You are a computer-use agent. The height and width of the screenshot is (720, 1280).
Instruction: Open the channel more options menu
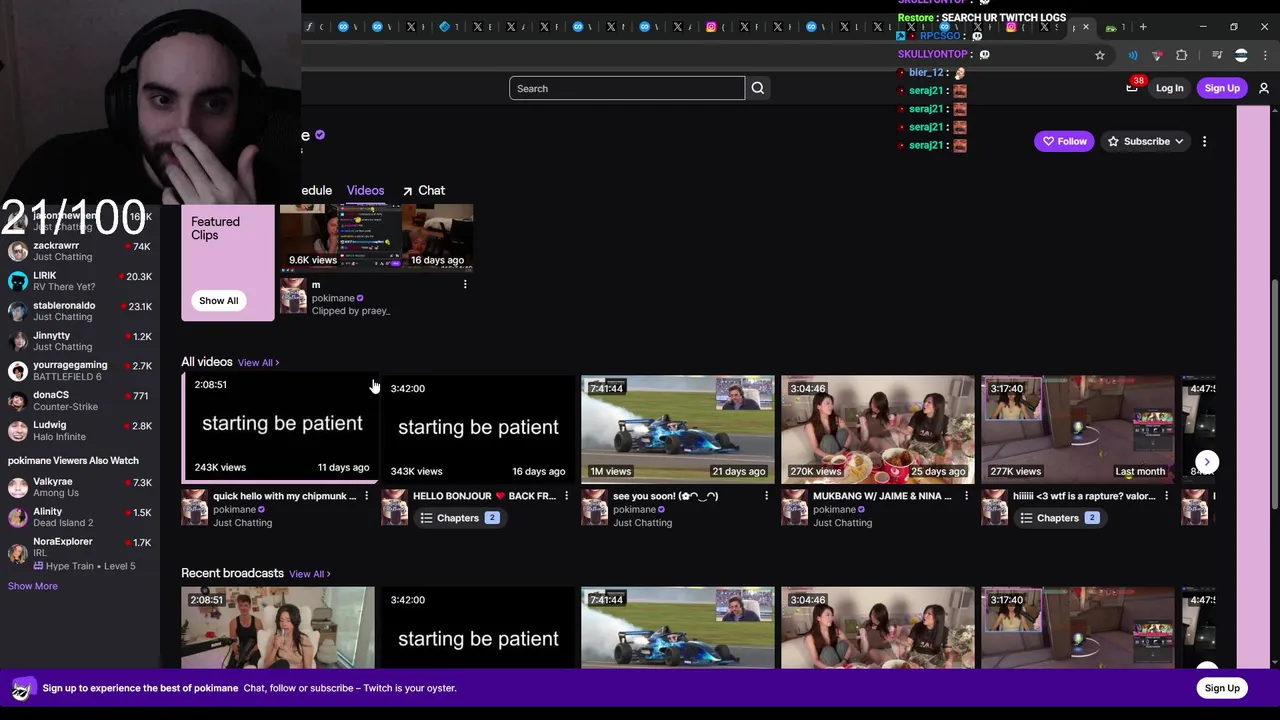[1204, 141]
